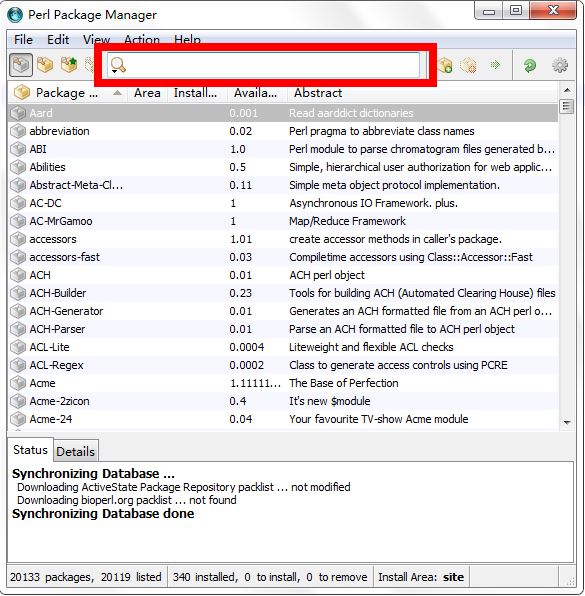
Task: Click the package icon beside abbreviation
Action: 18,131
